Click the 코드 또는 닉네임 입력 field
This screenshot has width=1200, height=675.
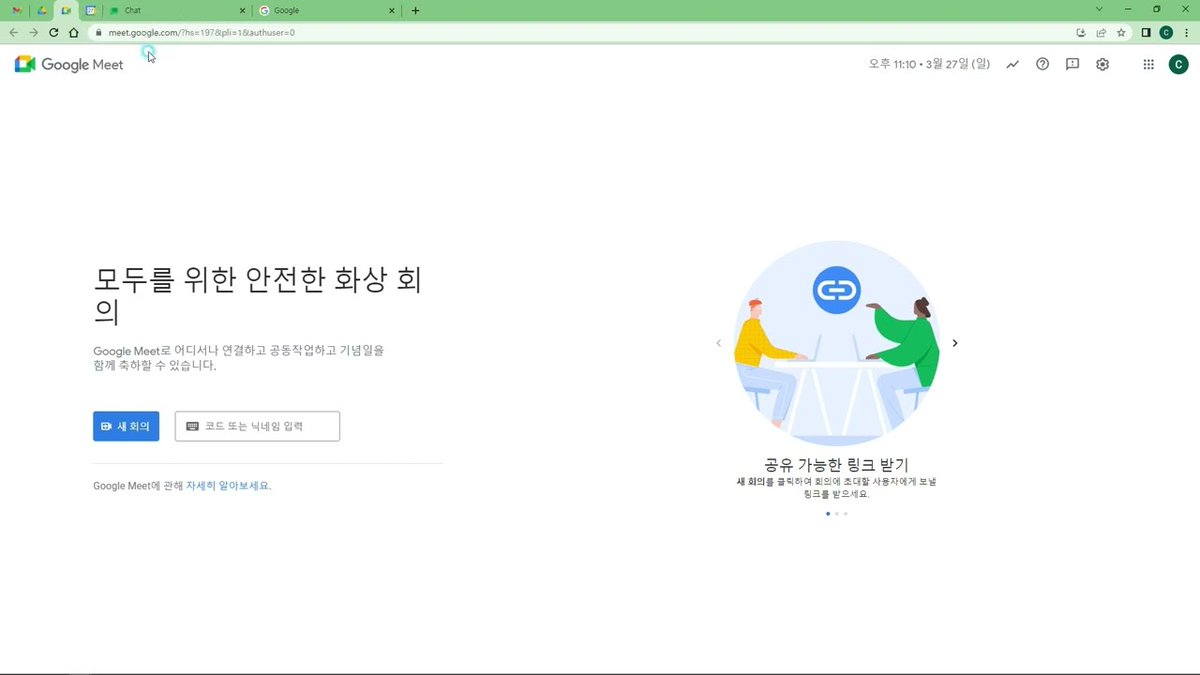click(x=257, y=426)
